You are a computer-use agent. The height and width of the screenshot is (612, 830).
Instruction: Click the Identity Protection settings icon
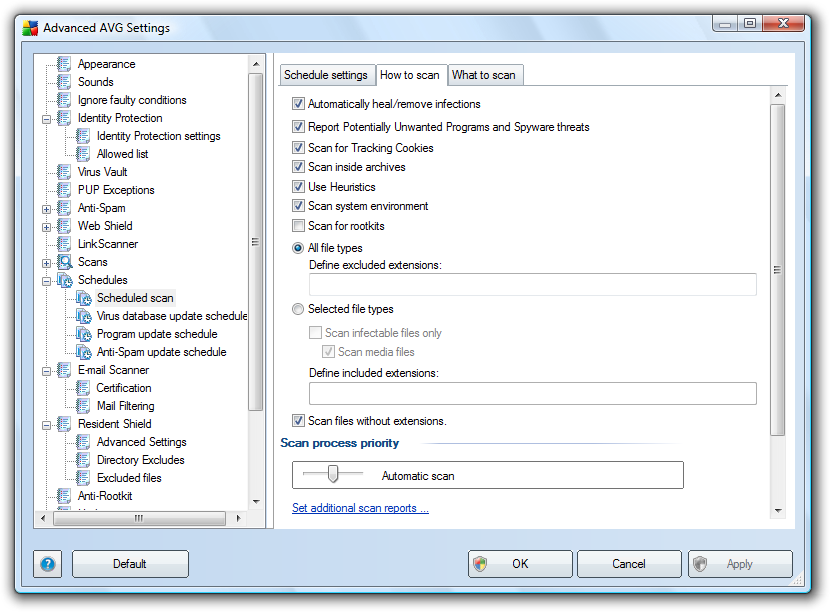[x=83, y=136]
